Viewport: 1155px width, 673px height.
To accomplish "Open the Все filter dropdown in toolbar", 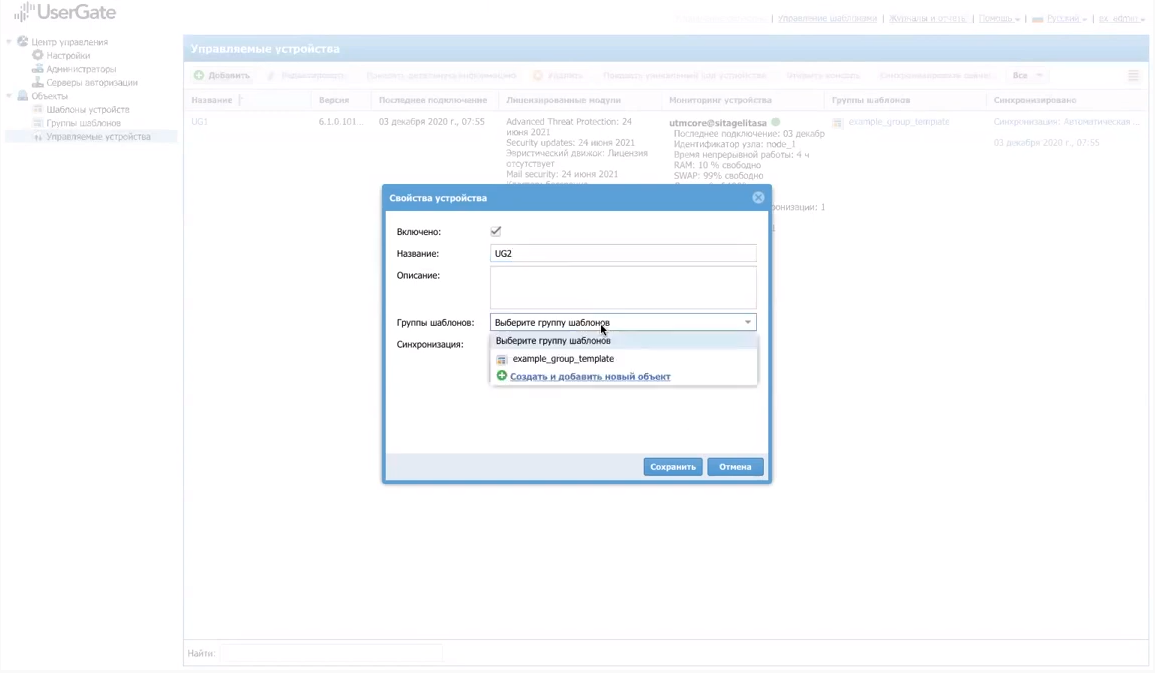I will coord(1028,75).
